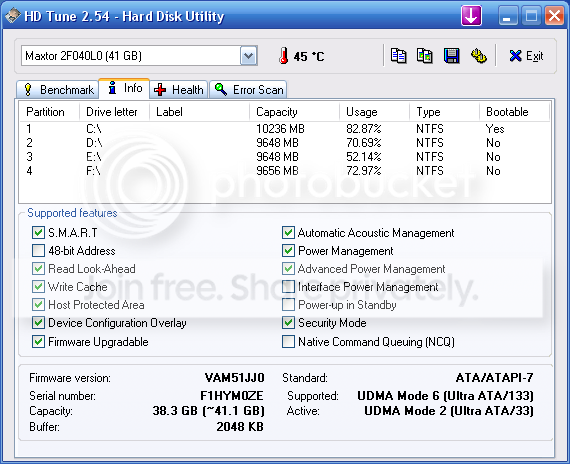The height and width of the screenshot is (464, 570).
Task: Toggle the Power-up in Standby checkbox
Action: [288, 304]
